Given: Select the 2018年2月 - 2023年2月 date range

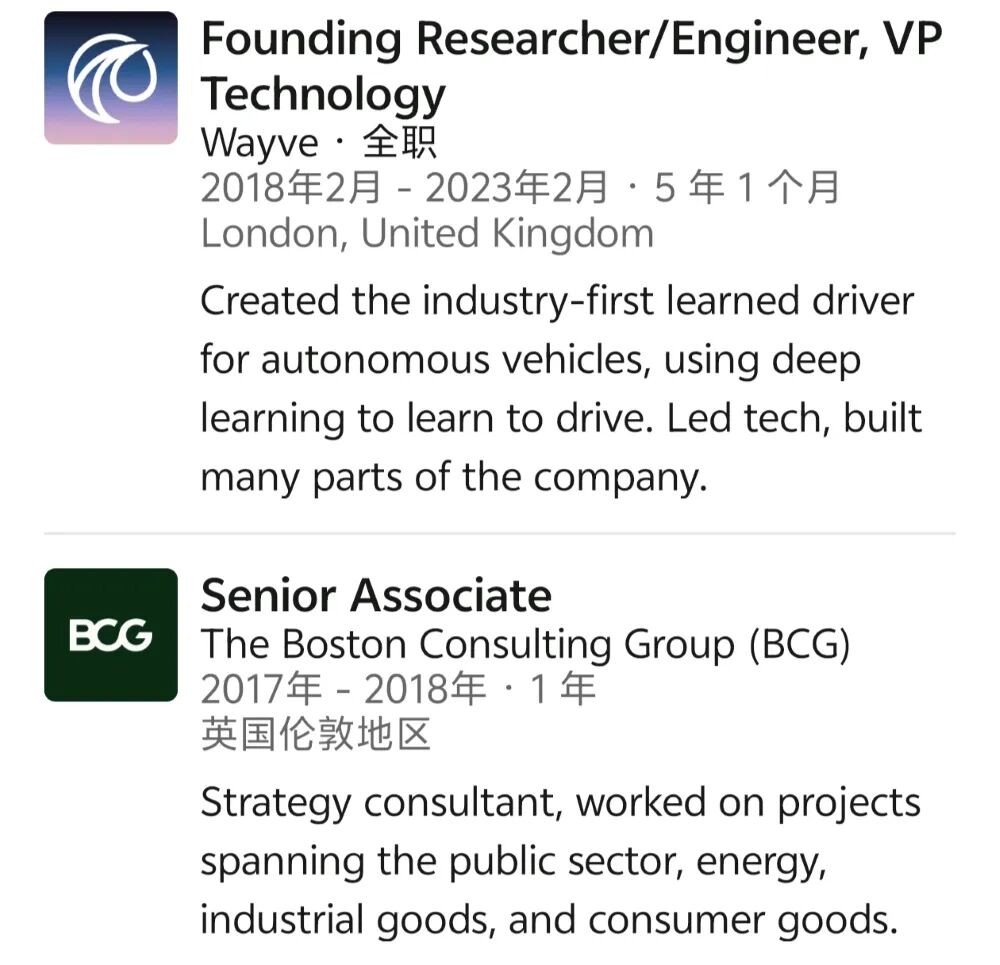Looking at the screenshot, I should coord(404,188).
